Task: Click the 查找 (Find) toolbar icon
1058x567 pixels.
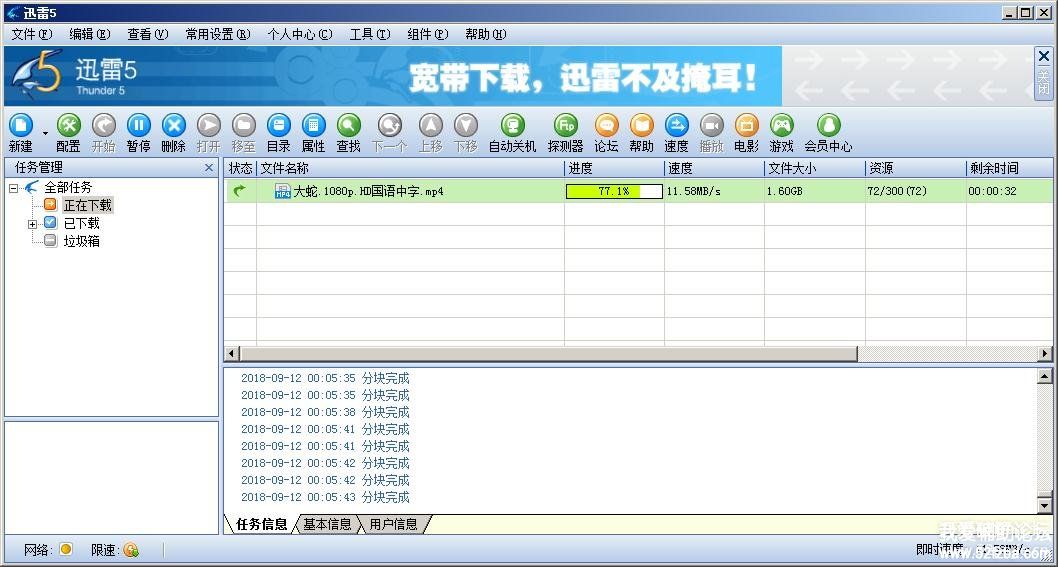Action: (348, 126)
